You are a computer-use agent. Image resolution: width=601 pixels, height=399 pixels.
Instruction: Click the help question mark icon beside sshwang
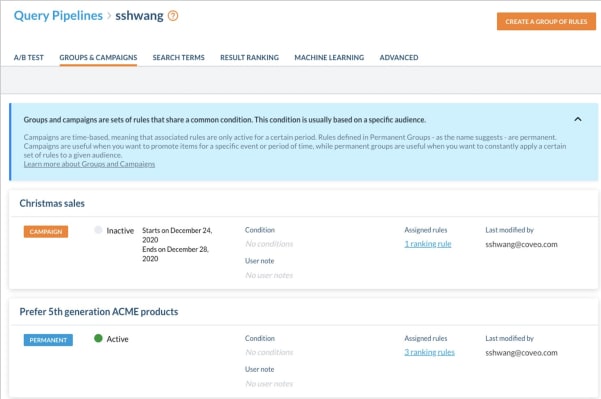(x=173, y=16)
